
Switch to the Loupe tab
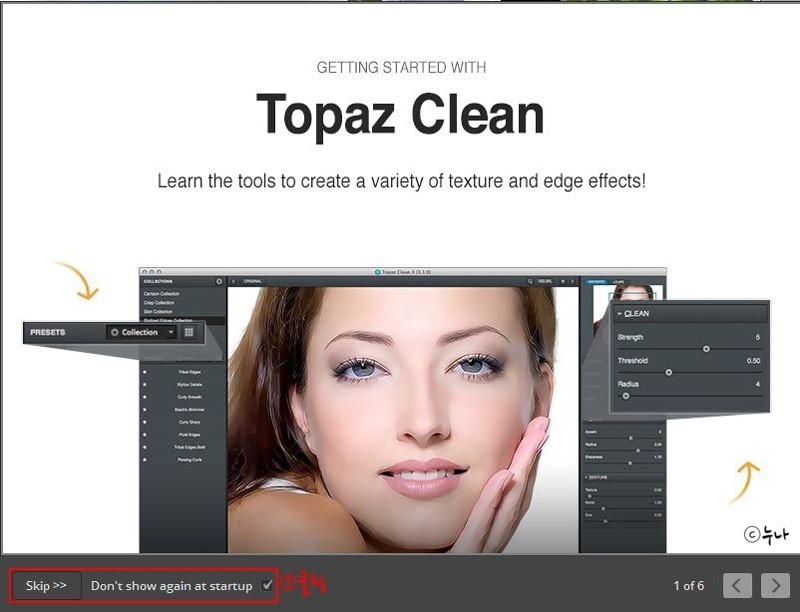[x=618, y=282]
